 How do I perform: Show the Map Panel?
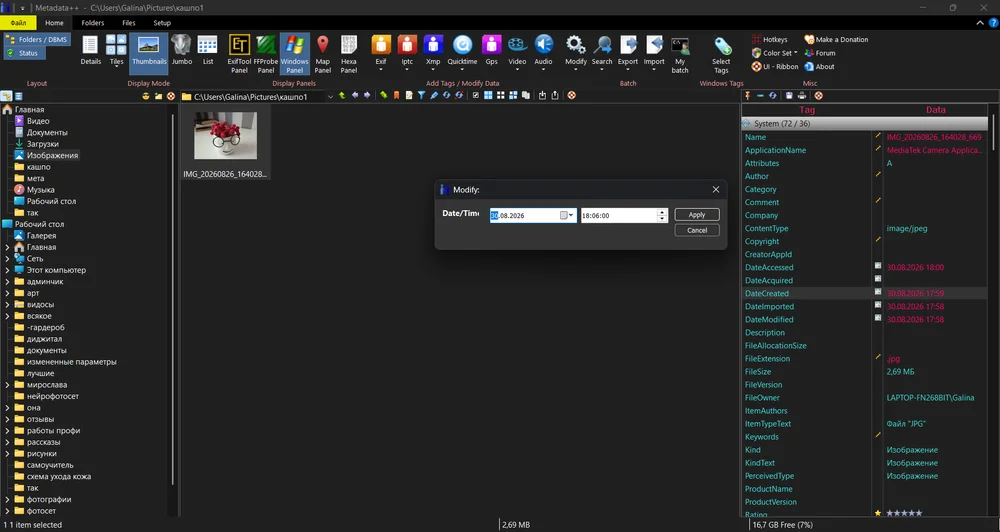(x=323, y=54)
